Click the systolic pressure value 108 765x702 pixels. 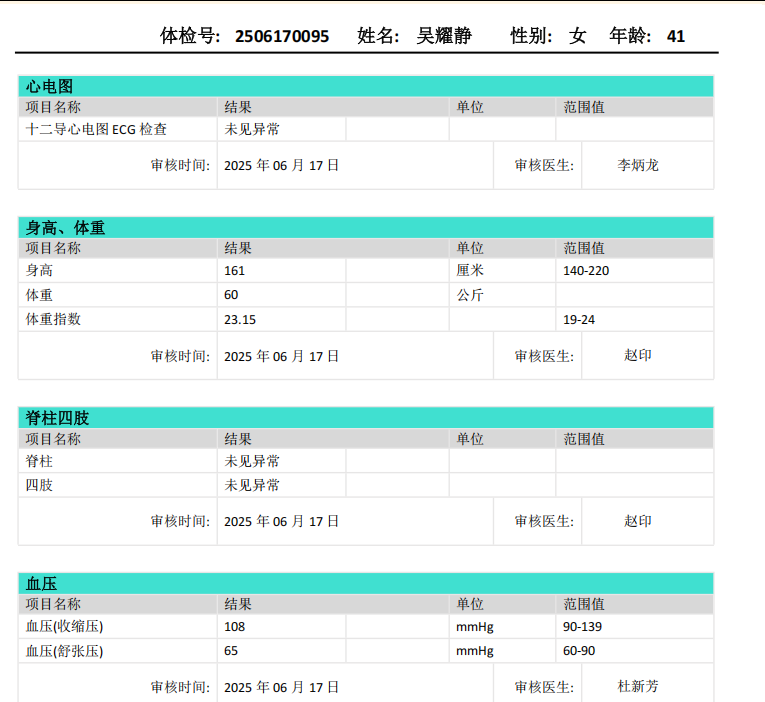click(x=235, y=627)
